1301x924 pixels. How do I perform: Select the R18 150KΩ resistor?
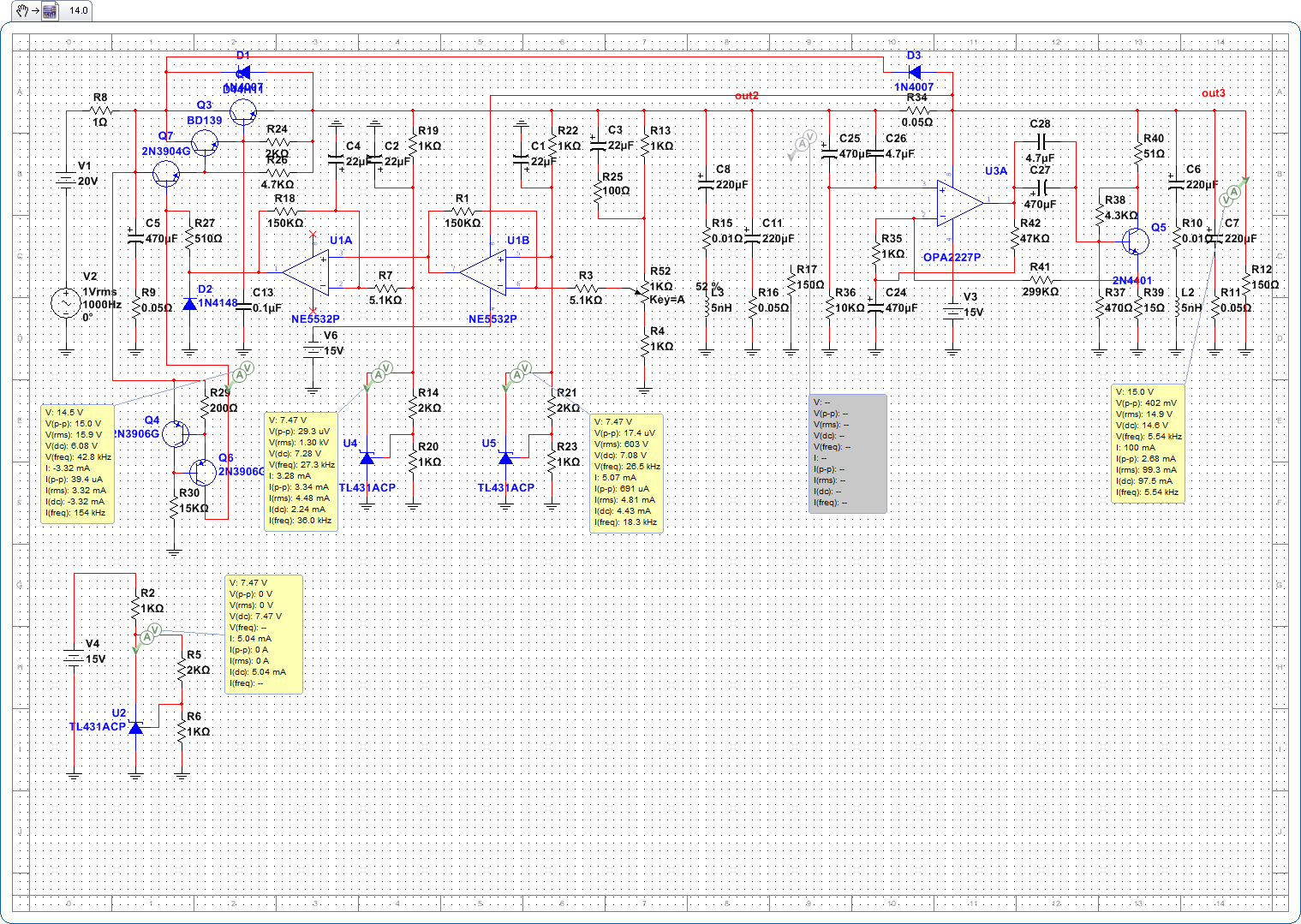(x=284, y=211)
